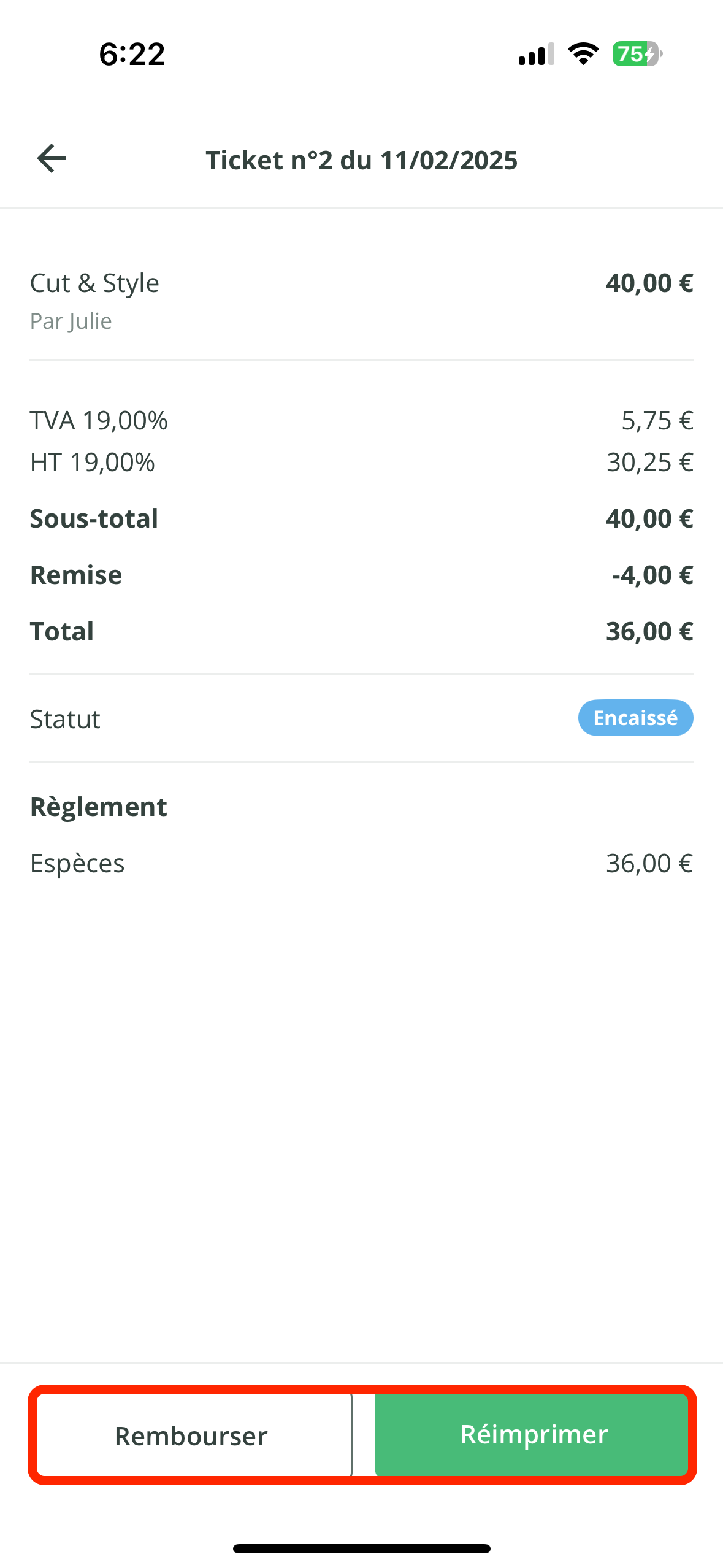This screenshot has width=723, height=1568.
Task: Tap the 40,00 € item price
Action: coord(649,283)
